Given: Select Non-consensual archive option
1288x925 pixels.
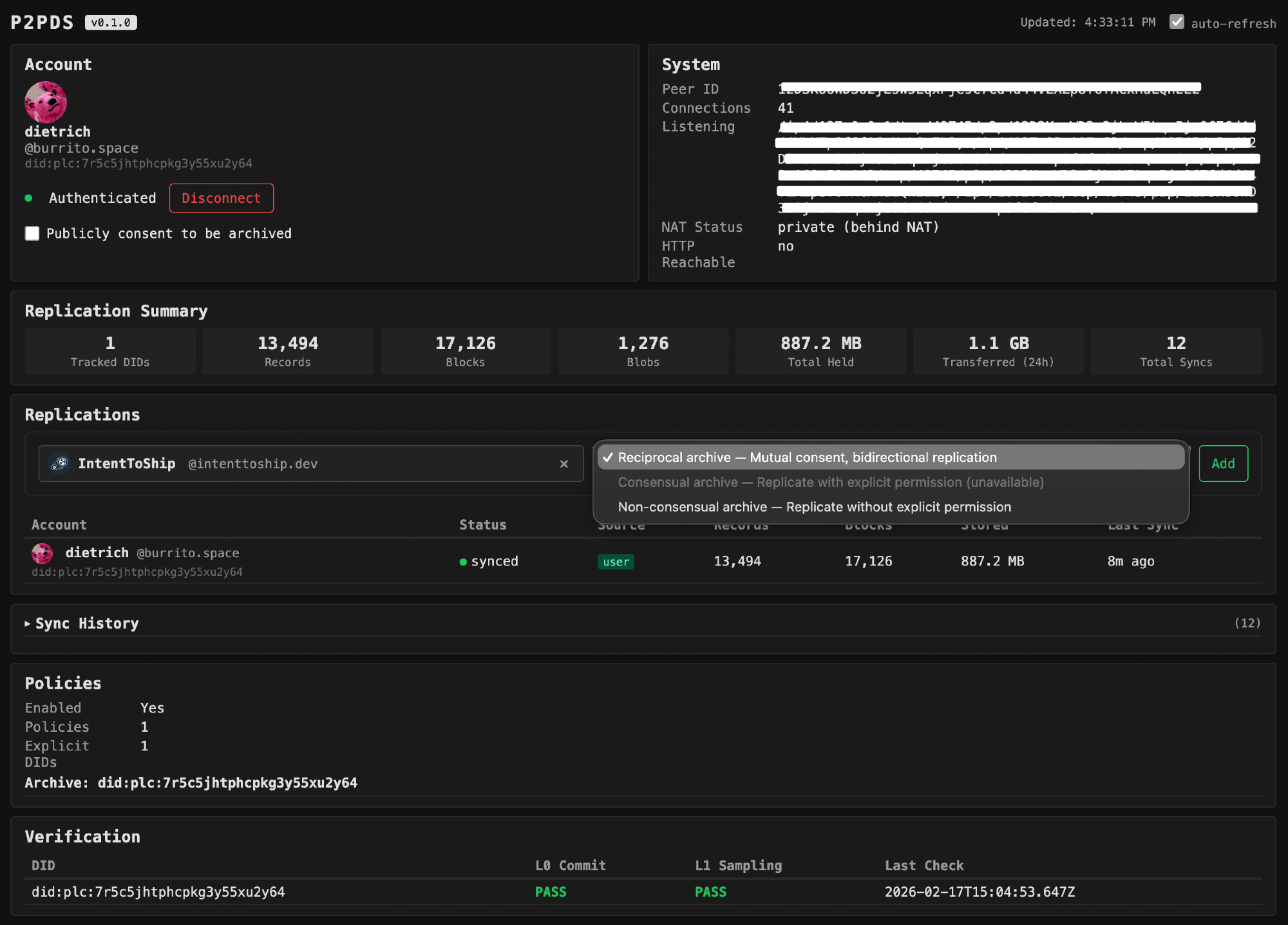Looking at the screenshot, I should [x=814, y=507].
